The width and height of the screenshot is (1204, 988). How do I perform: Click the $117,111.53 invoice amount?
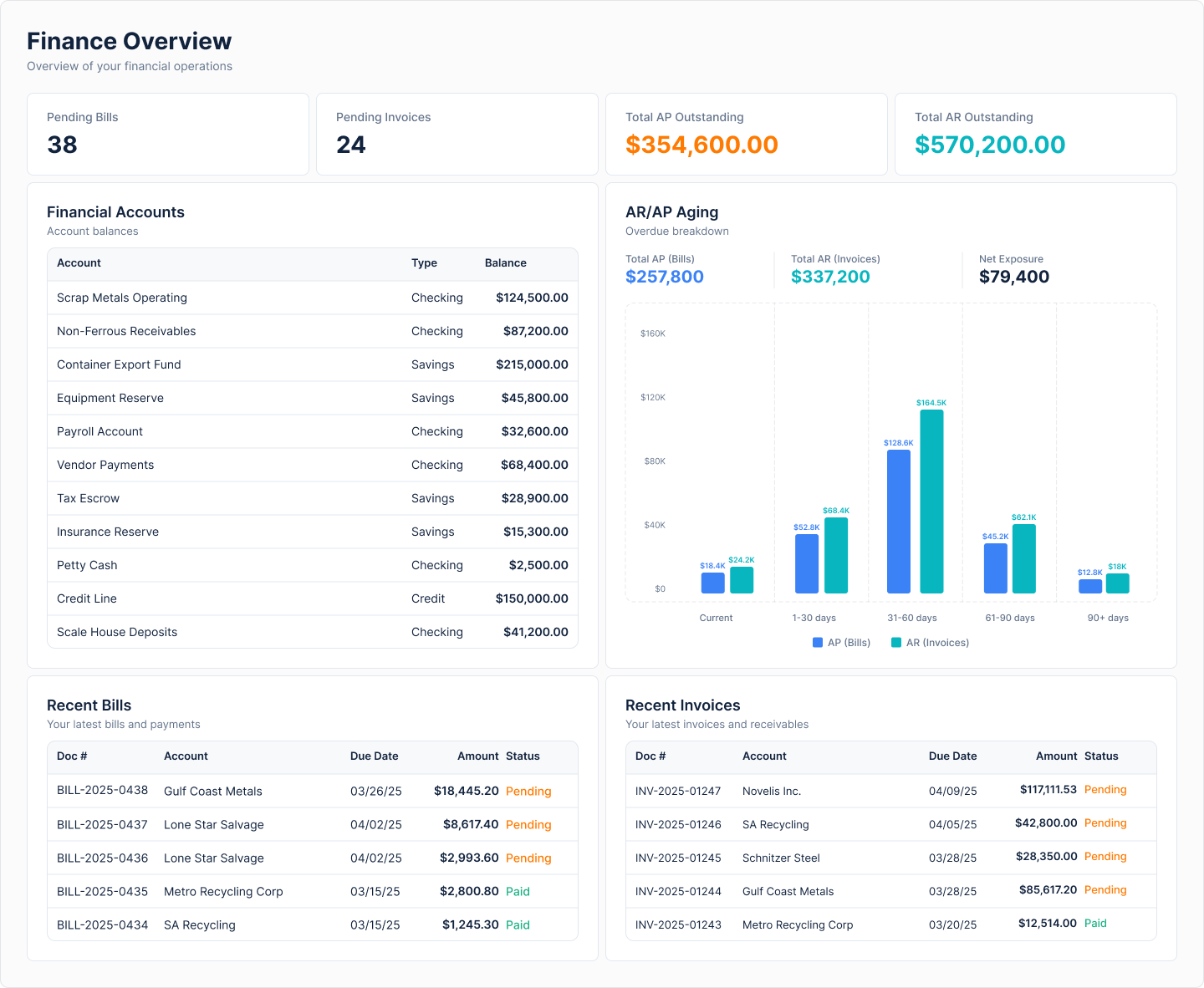1048,789
